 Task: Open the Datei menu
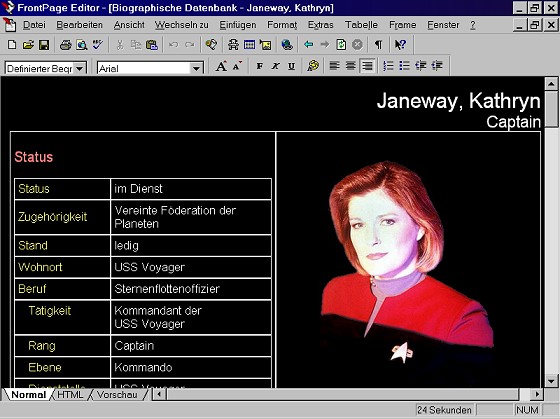[x=34, y=25]
